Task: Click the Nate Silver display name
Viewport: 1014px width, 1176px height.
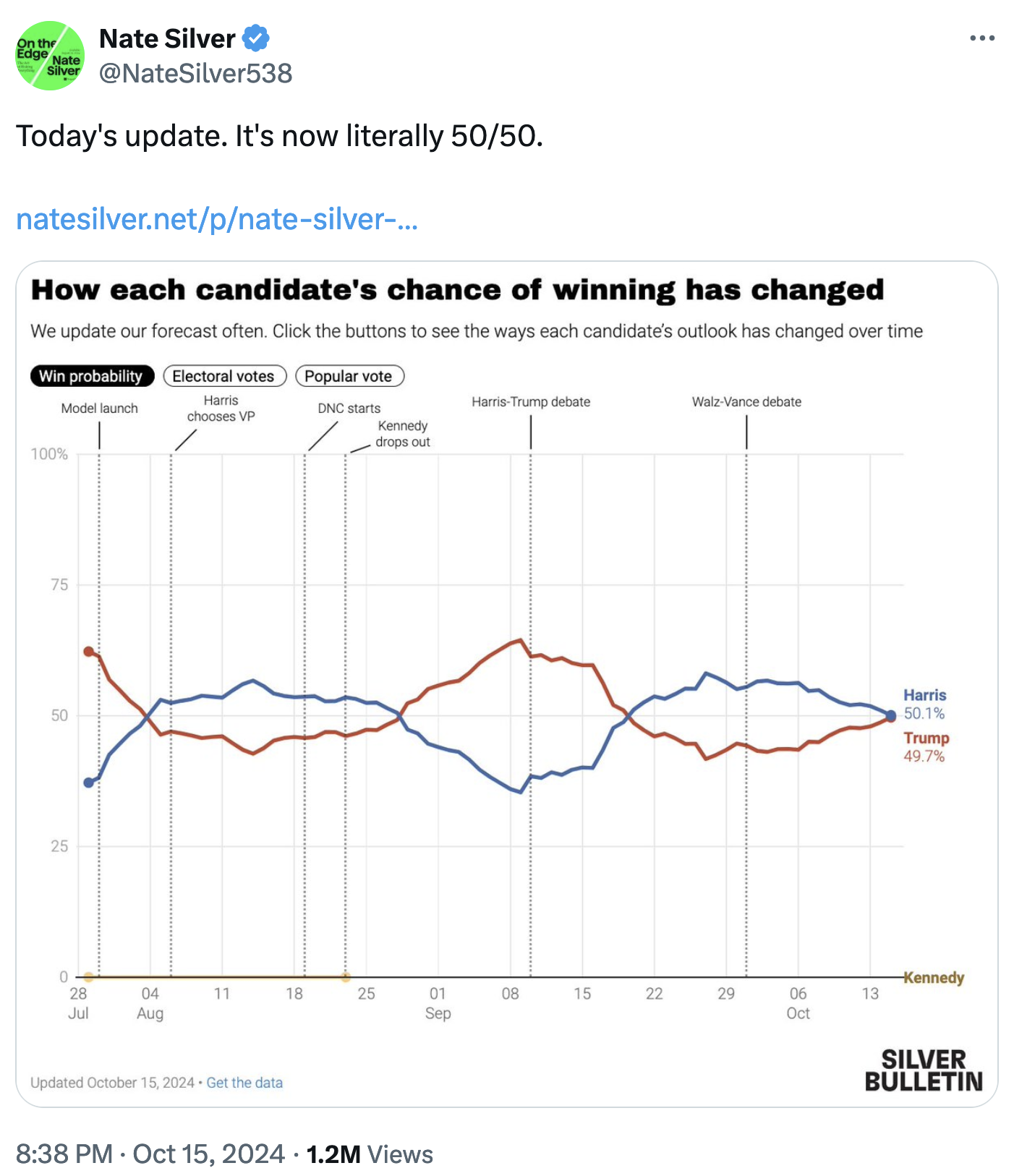Action: (x=166, y=38)
